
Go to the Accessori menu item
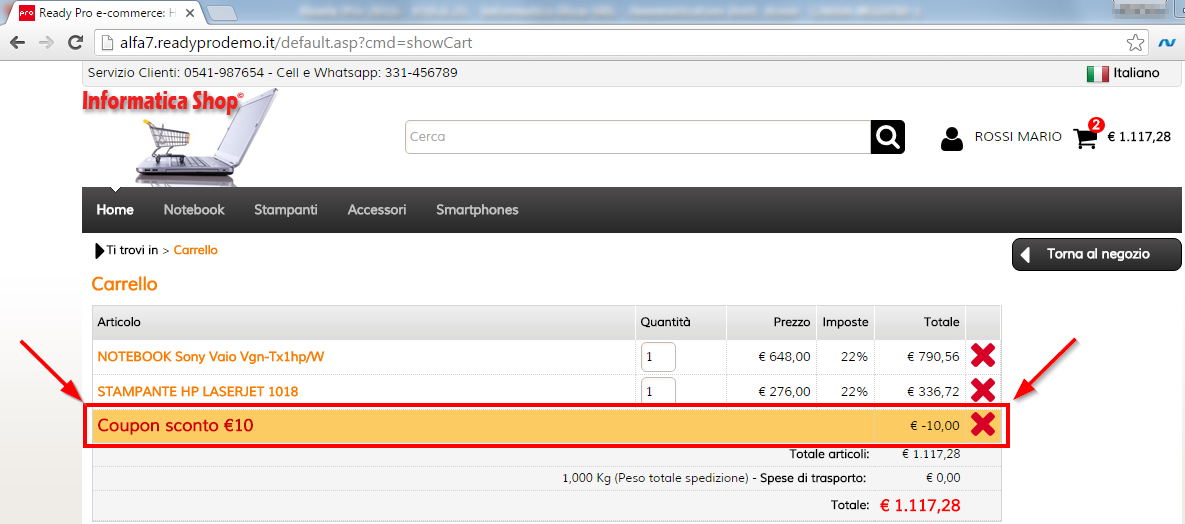[376, 210]
